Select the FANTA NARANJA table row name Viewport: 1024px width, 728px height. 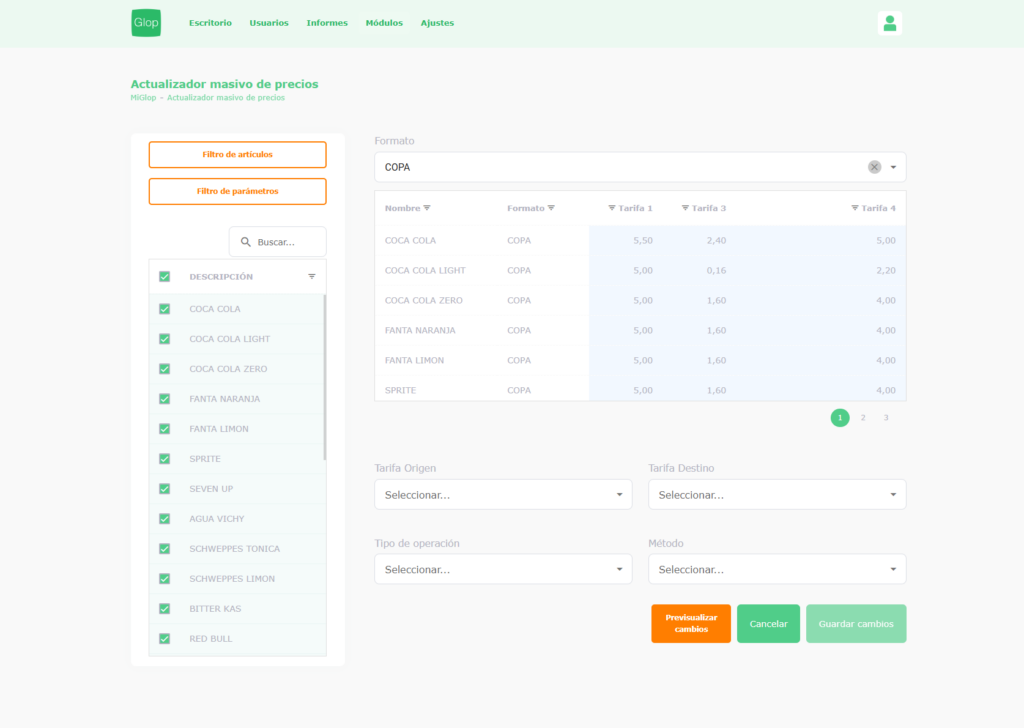click(x=420, y=330)
